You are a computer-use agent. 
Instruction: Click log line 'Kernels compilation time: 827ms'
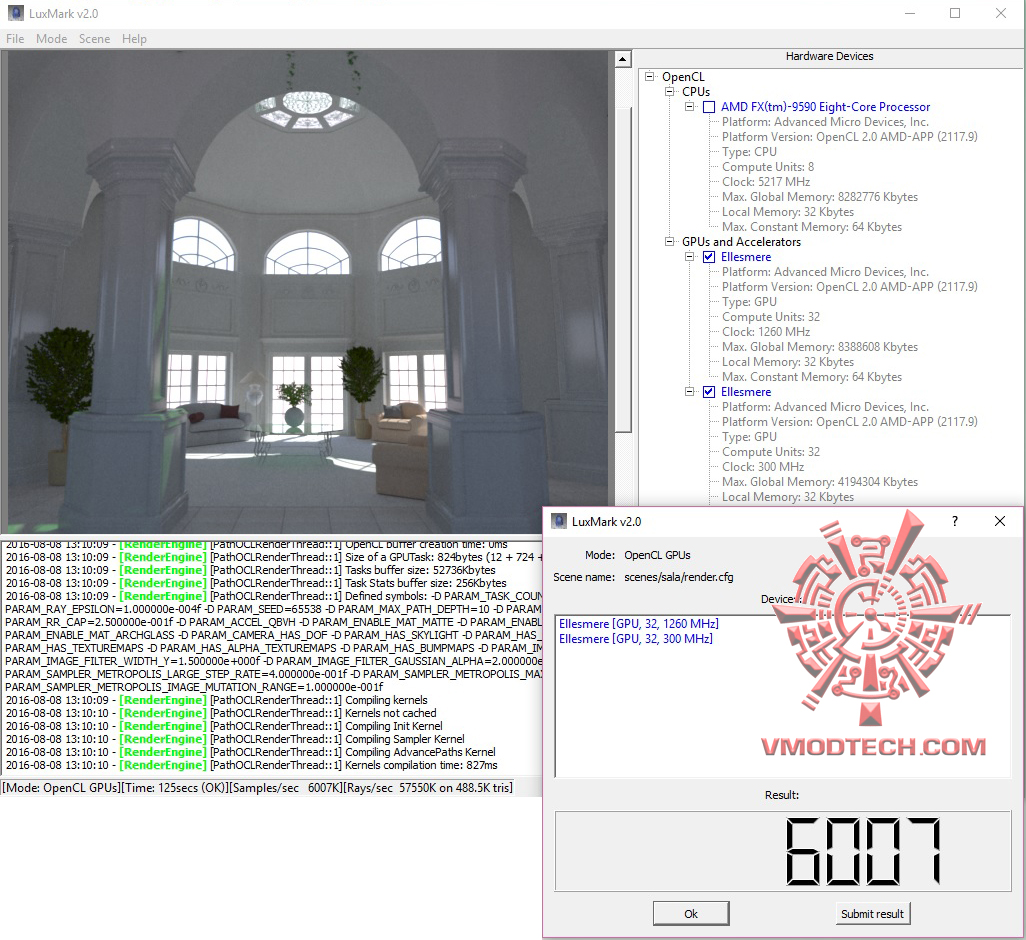tap(252, 765)
